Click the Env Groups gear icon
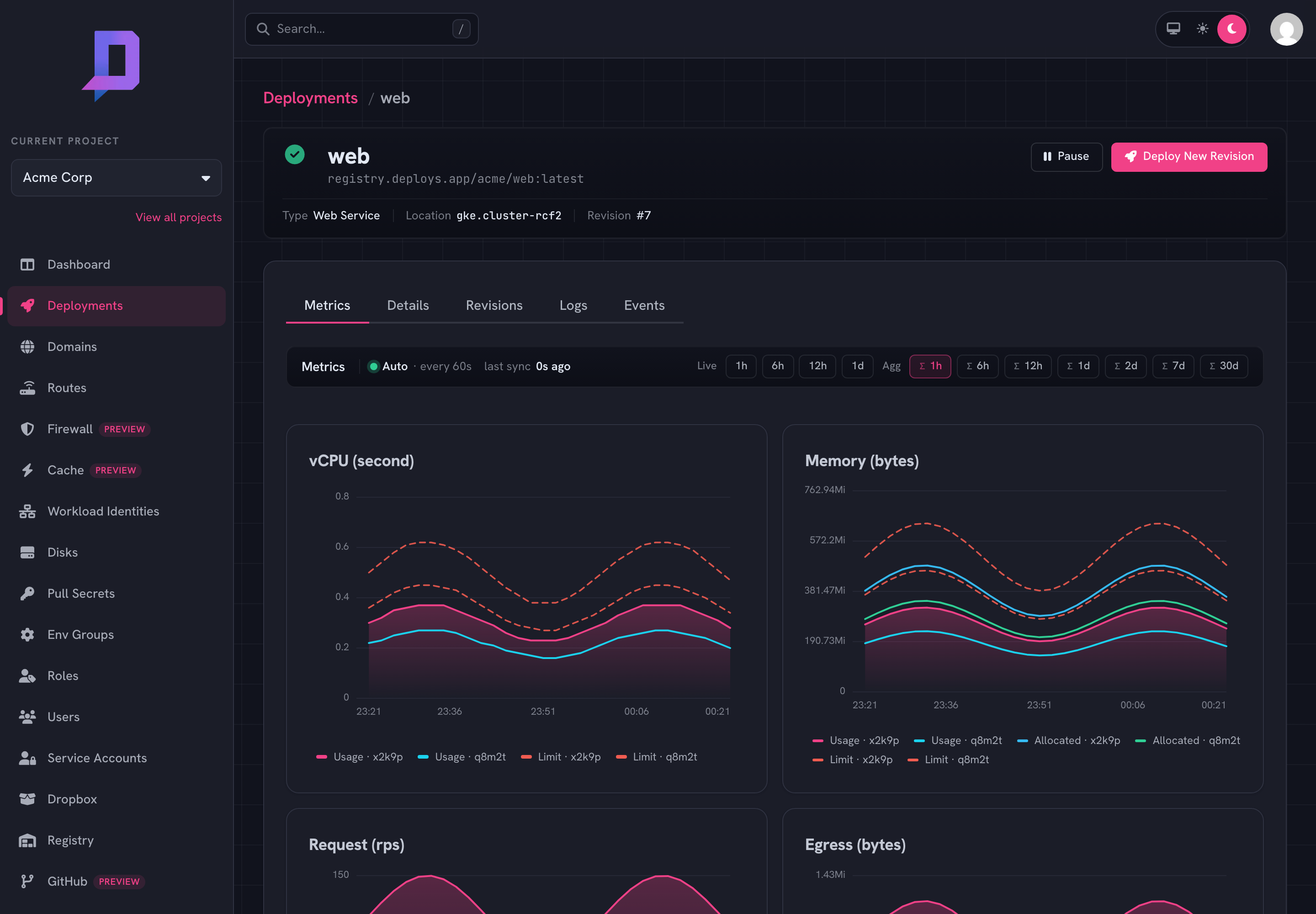Screen dimensions: 1316x914 click(27, 635)
